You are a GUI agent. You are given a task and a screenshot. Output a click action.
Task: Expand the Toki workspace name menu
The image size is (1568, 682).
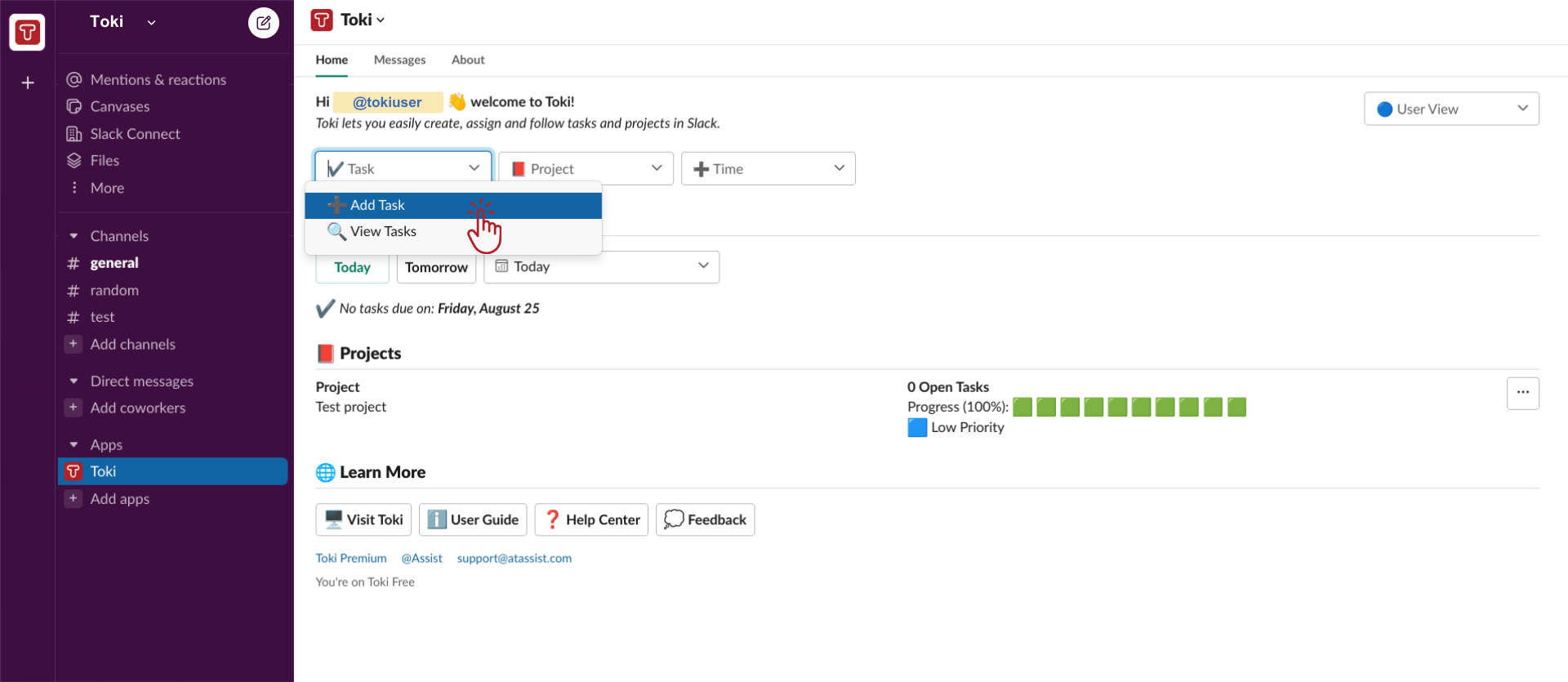123,22
